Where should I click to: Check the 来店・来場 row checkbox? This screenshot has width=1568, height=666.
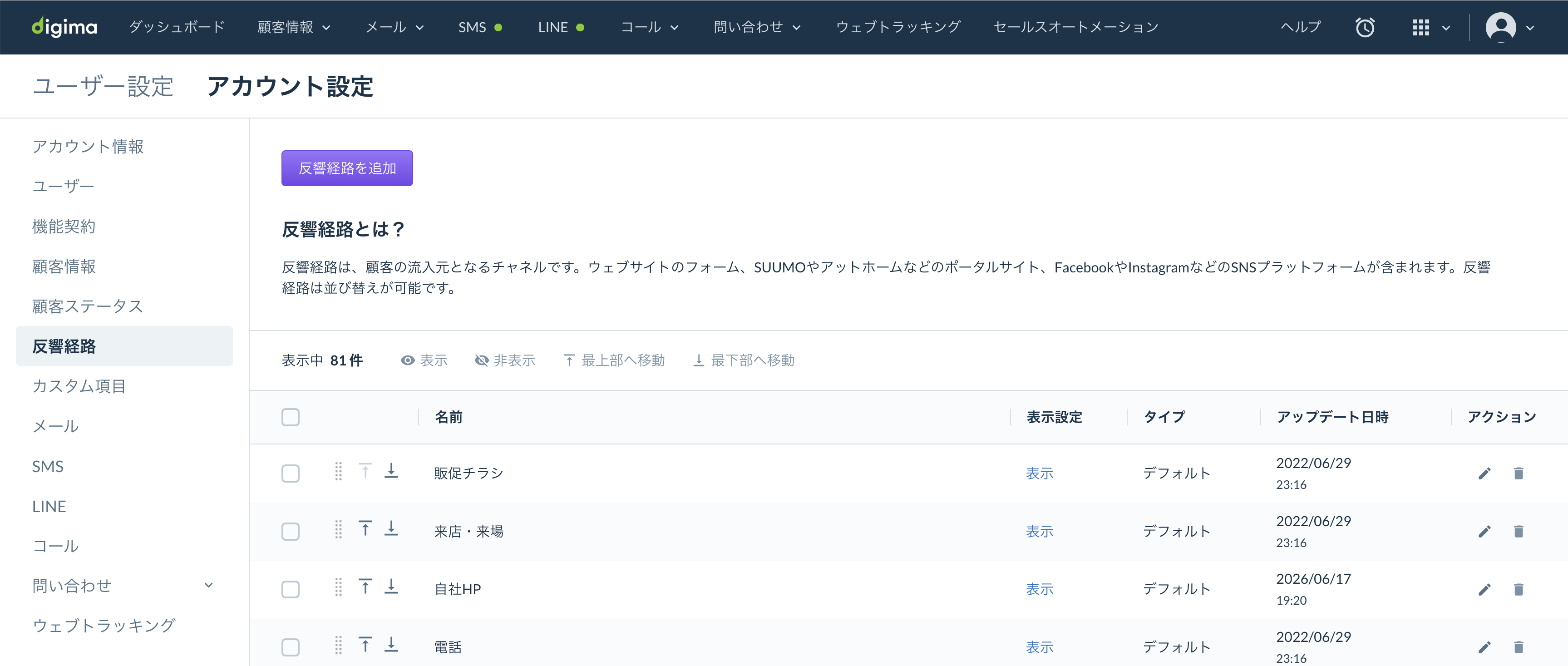(x=291, y=532)
